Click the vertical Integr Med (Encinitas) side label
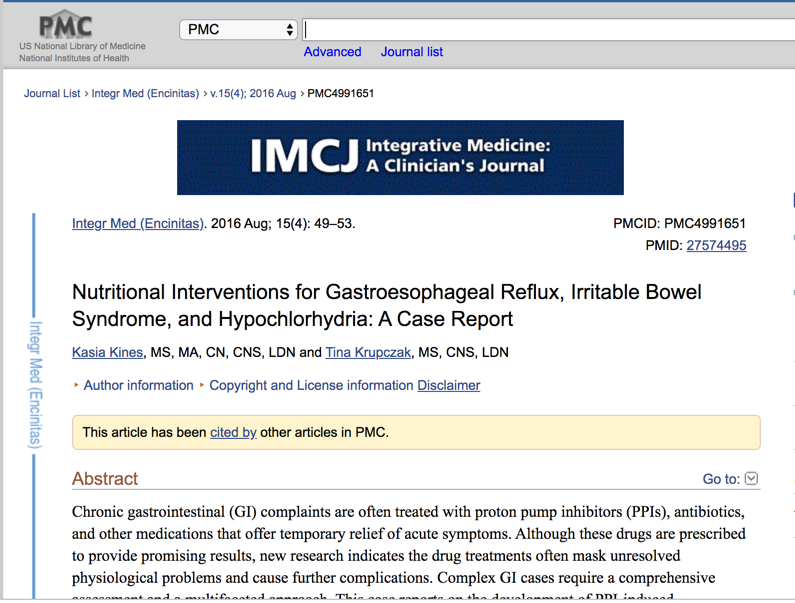The width and height of the screenshot is (795, 603). pyautogui.click(x=35, y=384)
